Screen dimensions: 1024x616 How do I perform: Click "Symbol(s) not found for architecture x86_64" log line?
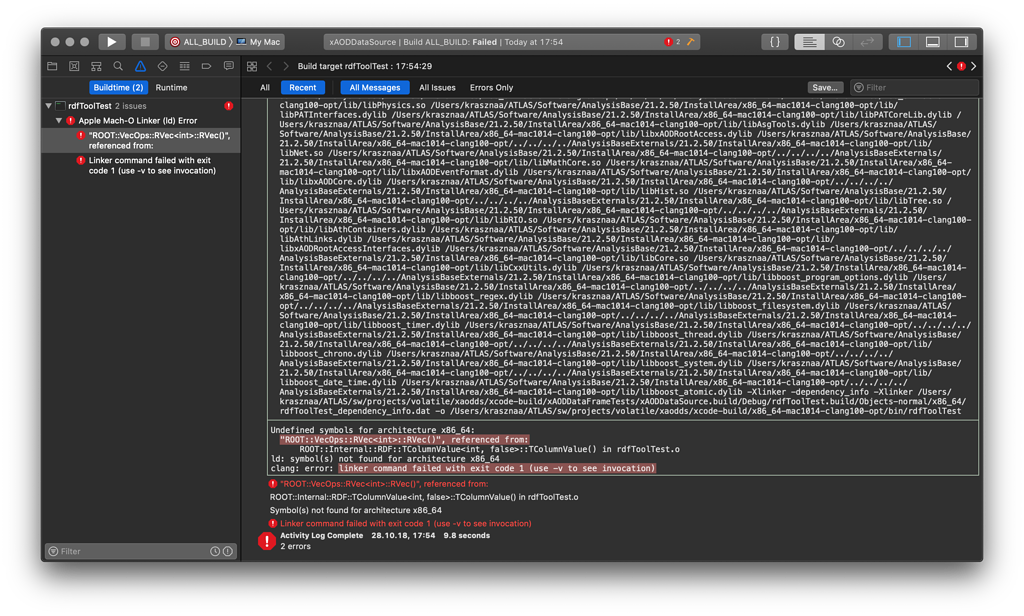[x=356, y=510]
